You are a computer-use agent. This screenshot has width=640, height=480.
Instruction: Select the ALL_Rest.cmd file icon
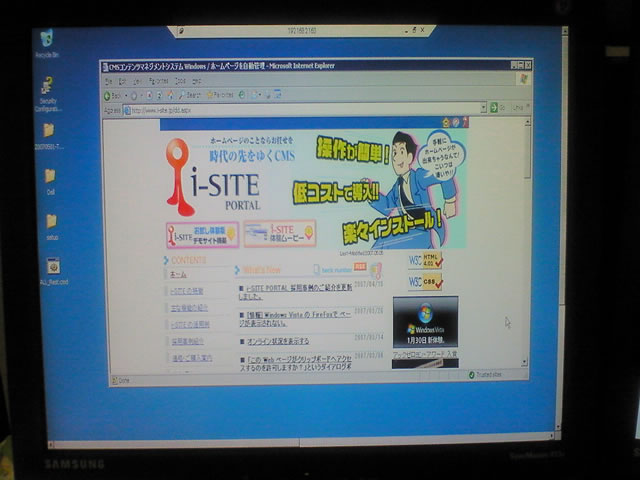pos(53,271)
